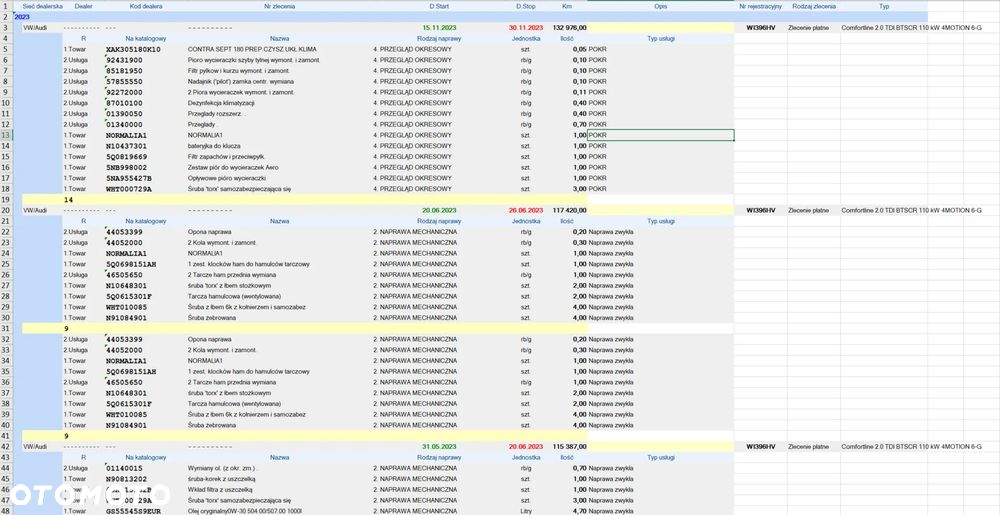Click the item count '14' in row 19
This screenshot has width=1000, height=515.
coord(68,199)
